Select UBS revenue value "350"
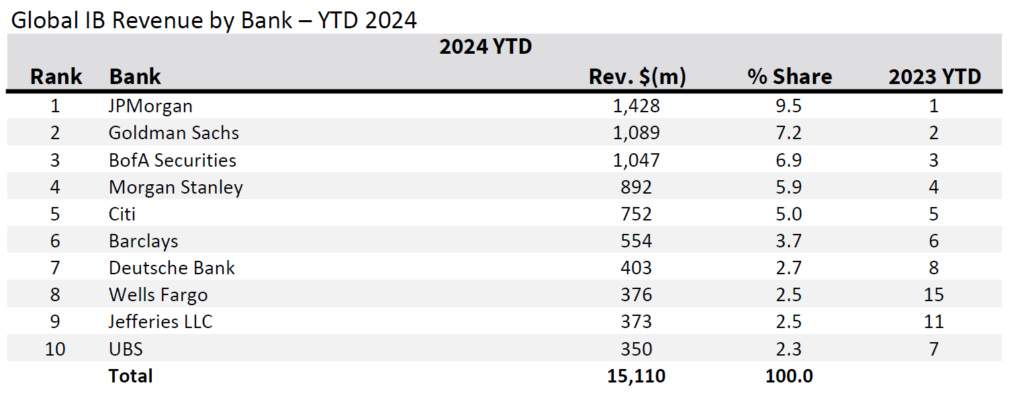The height and width of the screenshot is (406, 1024). coord(637,349)
